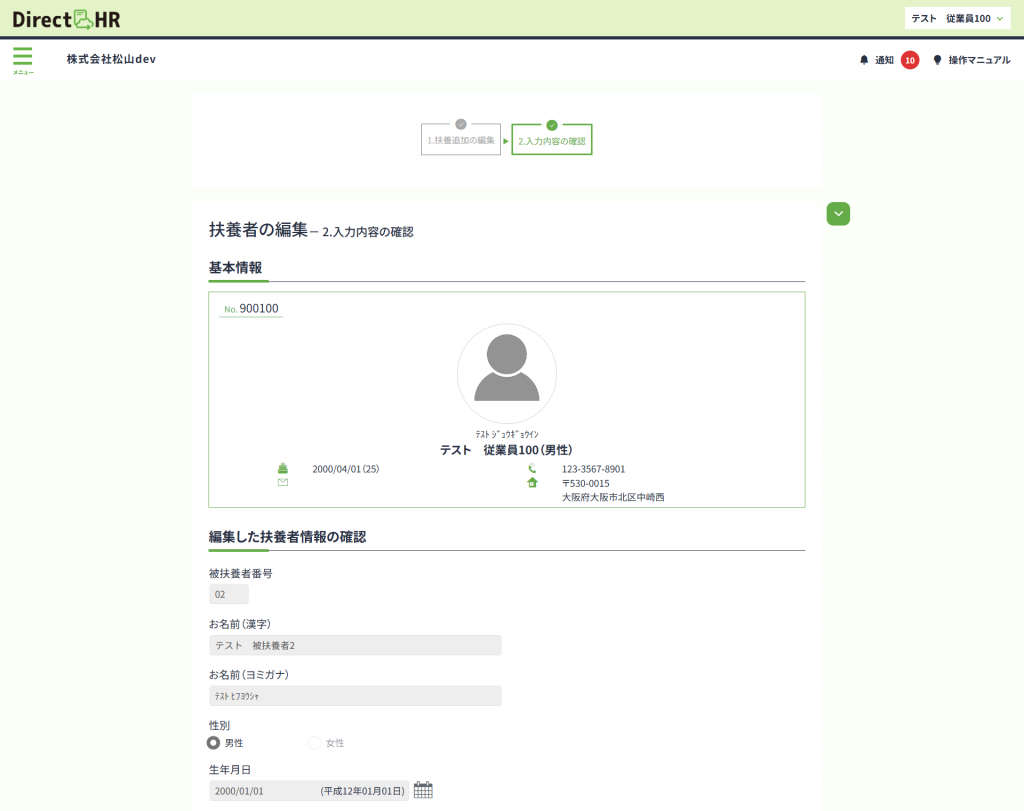
Task: Select the 男性 radio button
Action: pyautogui.click(x=214, y=743)
